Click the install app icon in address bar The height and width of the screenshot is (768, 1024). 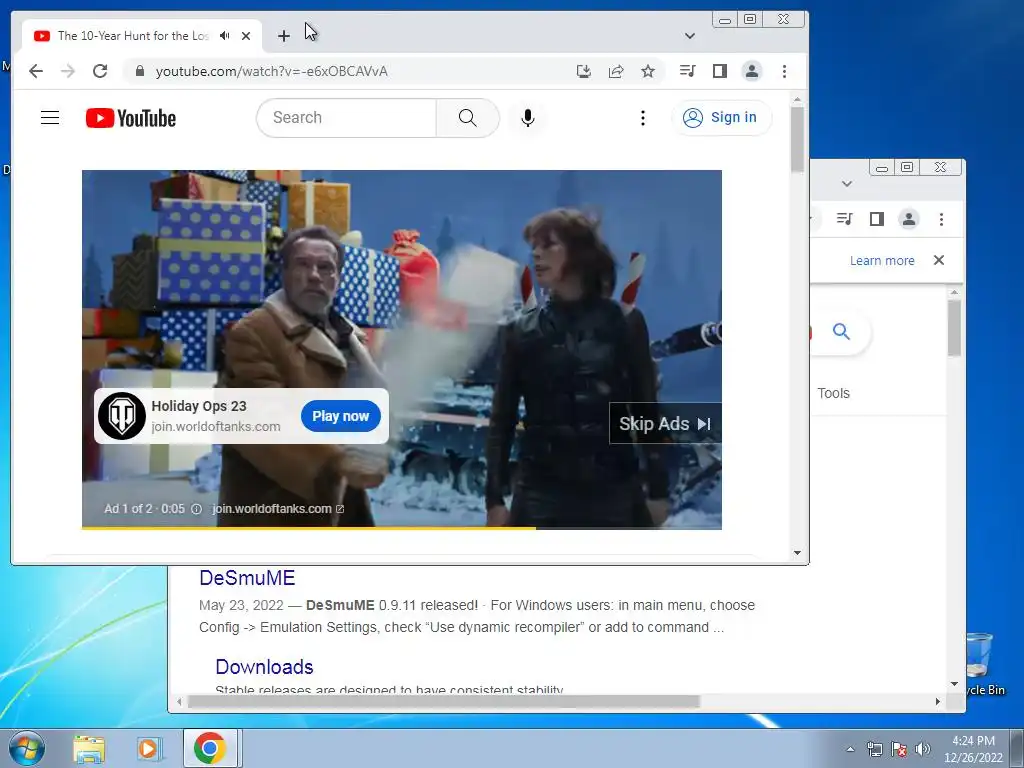point(584,71)
